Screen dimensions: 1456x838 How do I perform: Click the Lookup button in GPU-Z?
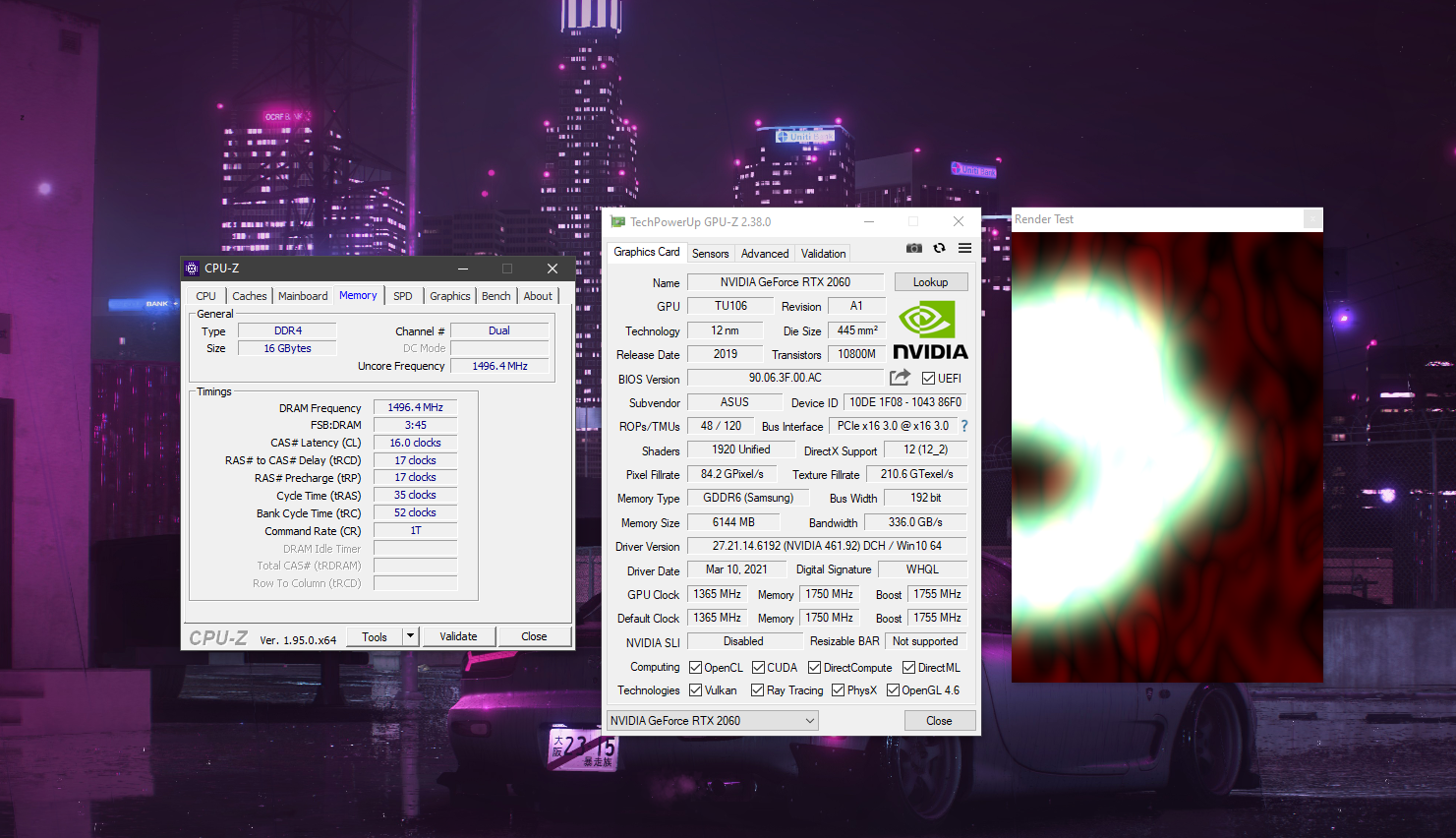pyautogui.click(x=931, y=282)
